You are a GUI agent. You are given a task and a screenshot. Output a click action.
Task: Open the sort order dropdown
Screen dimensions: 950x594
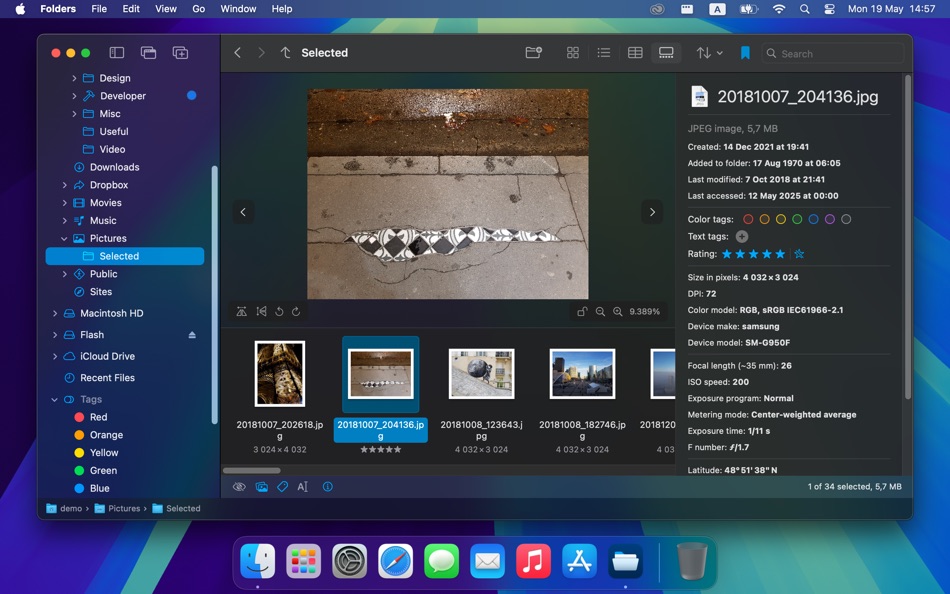[709, 53]
